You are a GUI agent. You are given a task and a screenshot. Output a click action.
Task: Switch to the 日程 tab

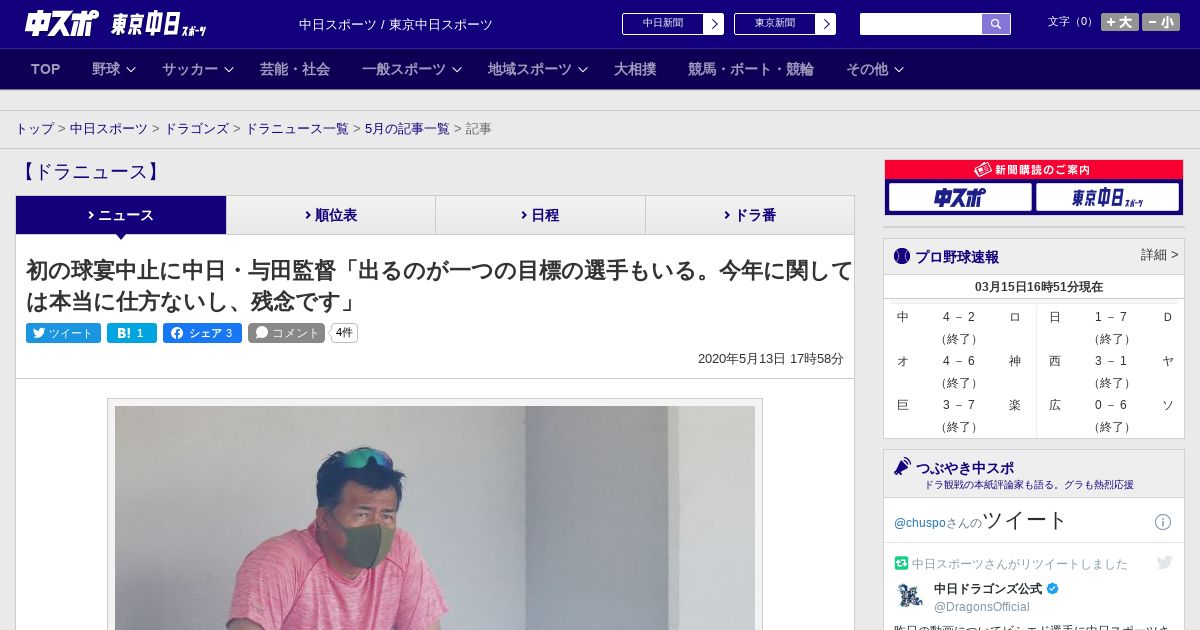[540, 215]
